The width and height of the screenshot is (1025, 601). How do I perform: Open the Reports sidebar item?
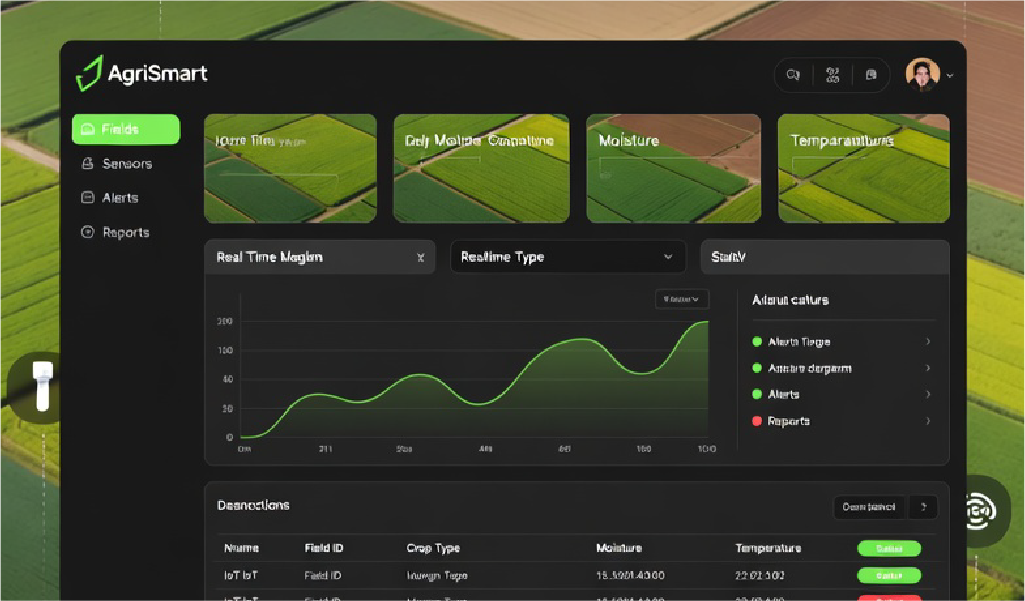[x=115, y=232]
